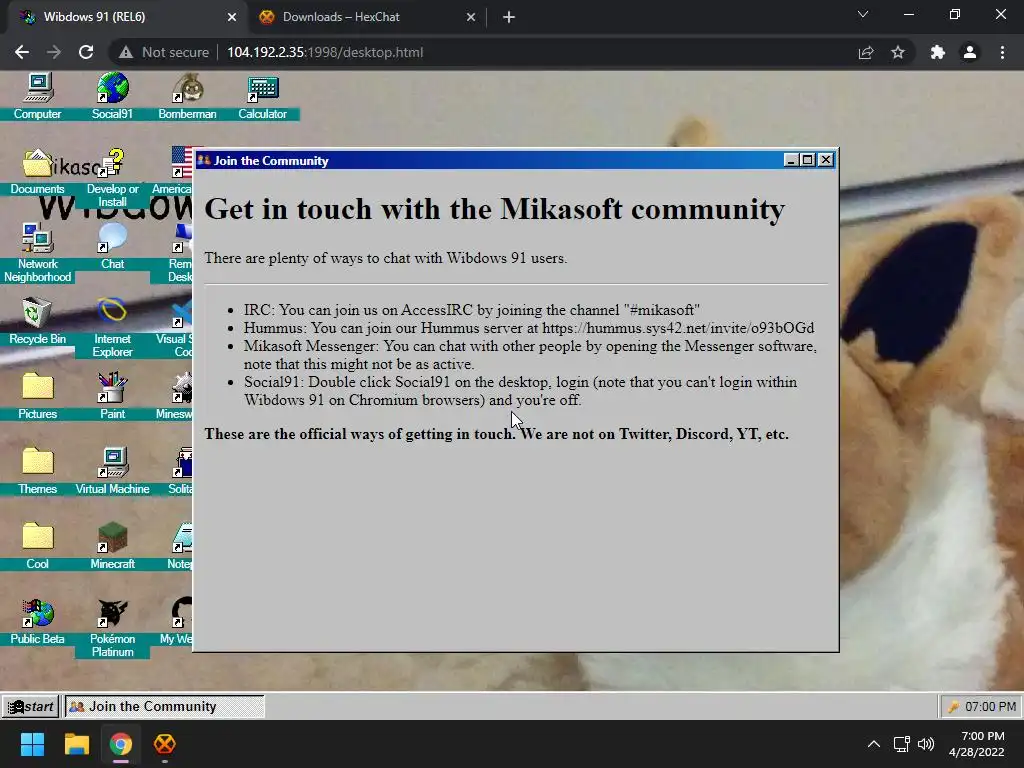
Task: Open a new browser tab
Action: pos(509,17)
